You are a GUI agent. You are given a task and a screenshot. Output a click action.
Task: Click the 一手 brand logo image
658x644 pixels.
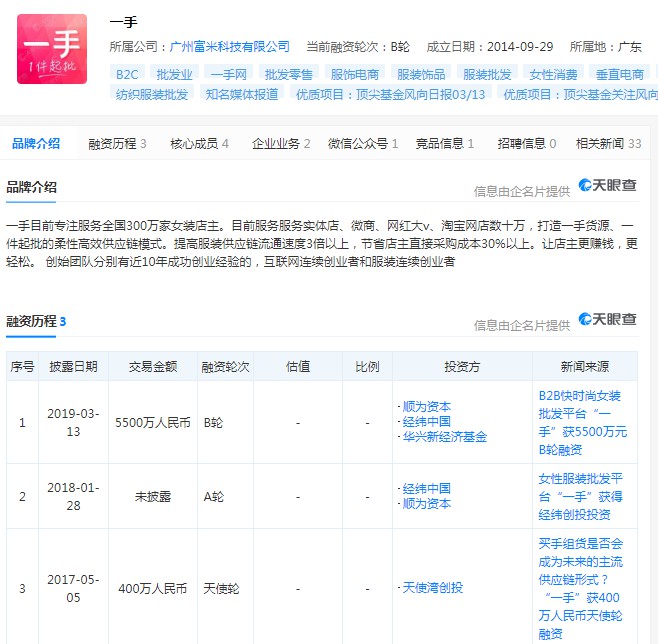coord(52,49)
